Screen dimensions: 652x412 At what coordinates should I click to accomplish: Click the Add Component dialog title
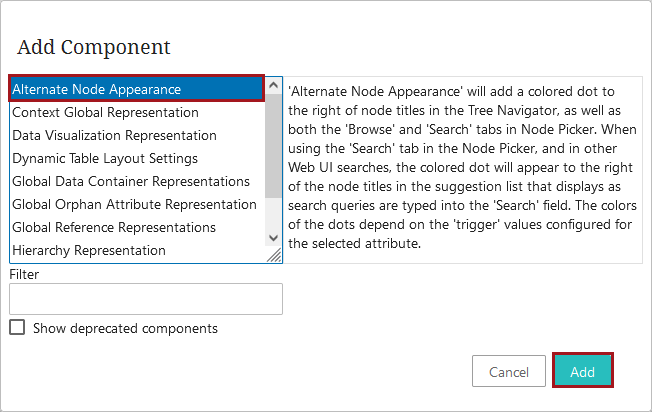pos(94,47)
